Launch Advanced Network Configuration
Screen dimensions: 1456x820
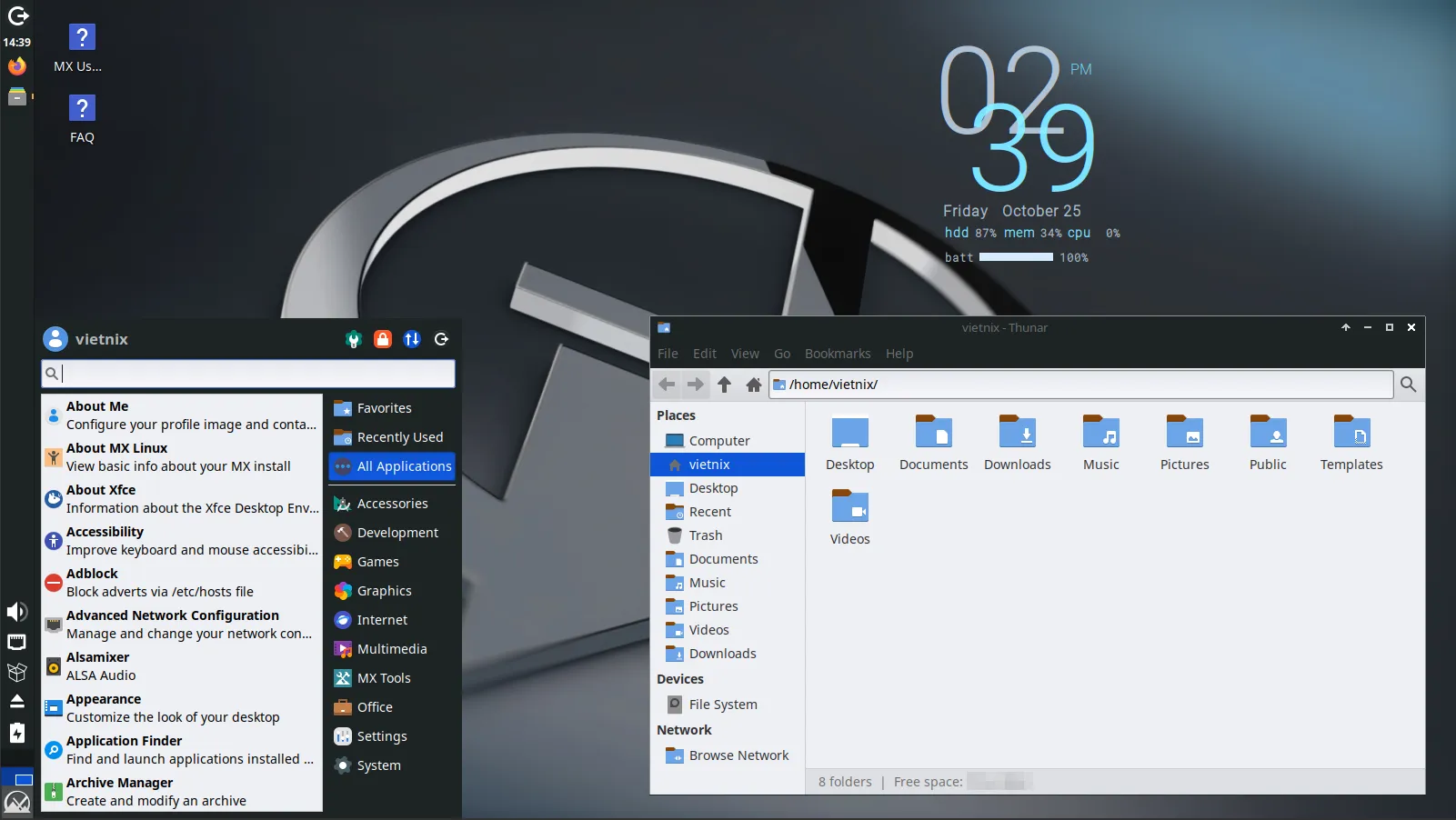(182, 625)
